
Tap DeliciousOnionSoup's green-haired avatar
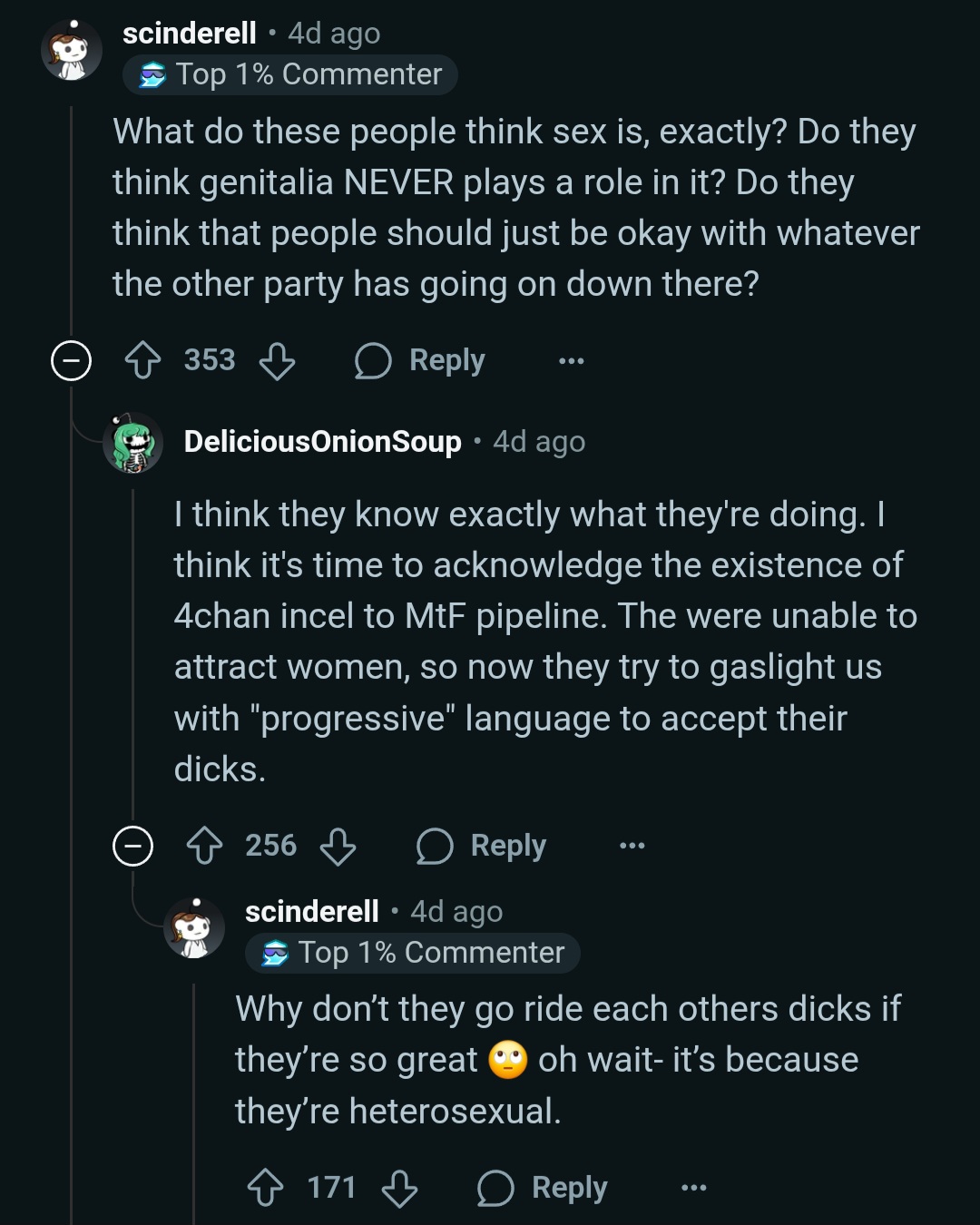132,443
